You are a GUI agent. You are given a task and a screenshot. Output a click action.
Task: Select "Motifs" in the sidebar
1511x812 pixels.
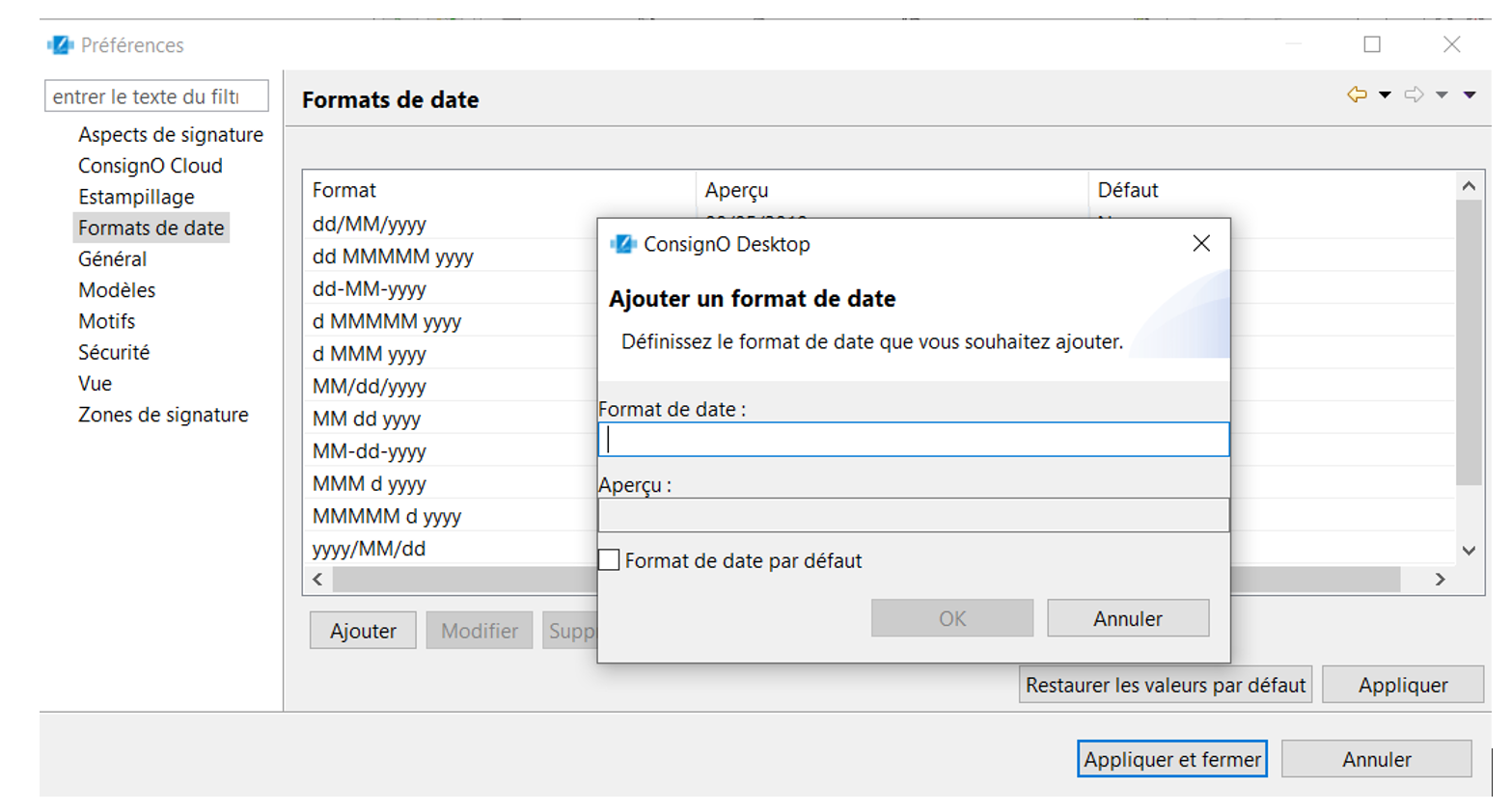(106, 321)
